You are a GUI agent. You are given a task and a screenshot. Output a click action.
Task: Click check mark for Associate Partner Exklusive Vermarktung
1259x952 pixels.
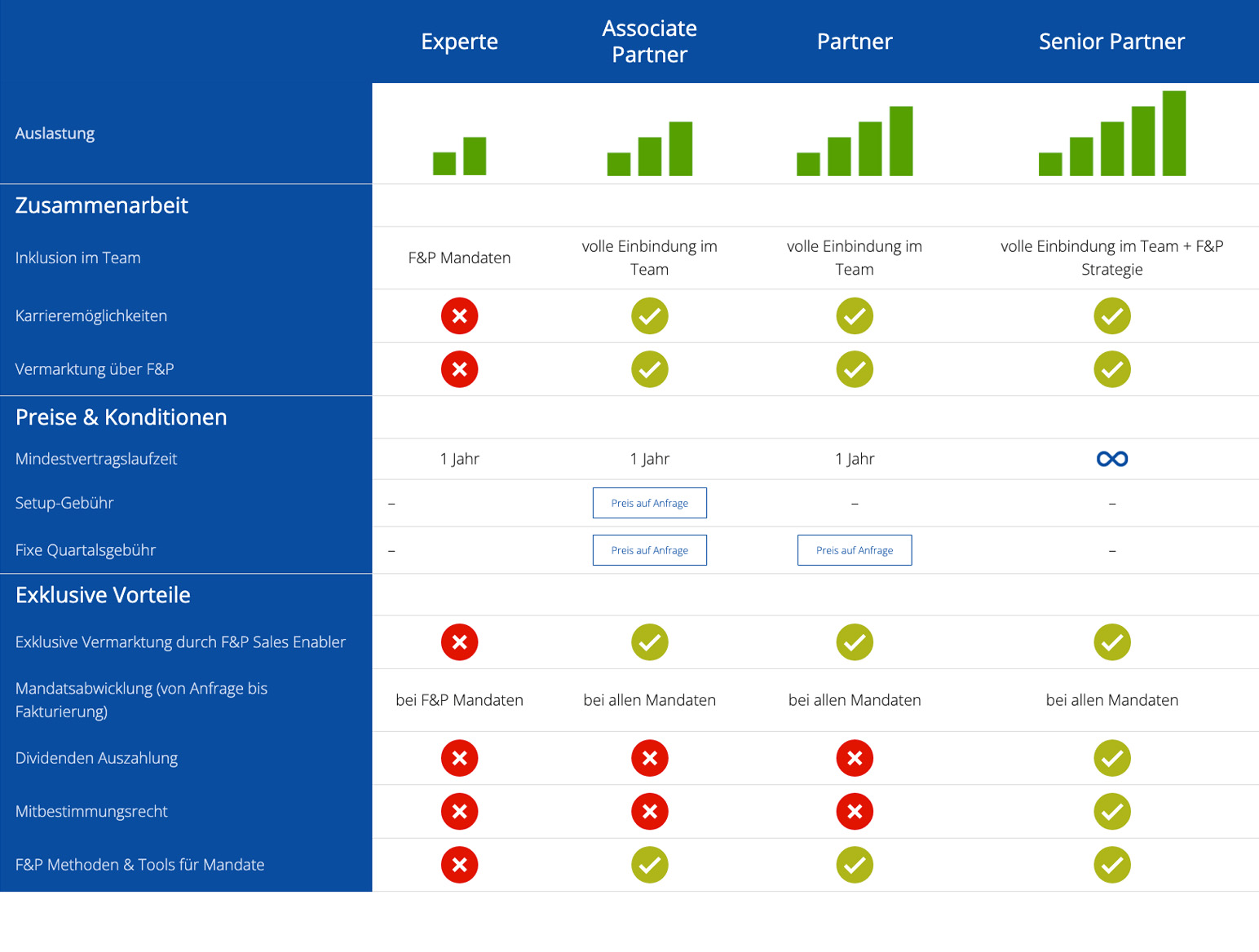coord(650,642)
